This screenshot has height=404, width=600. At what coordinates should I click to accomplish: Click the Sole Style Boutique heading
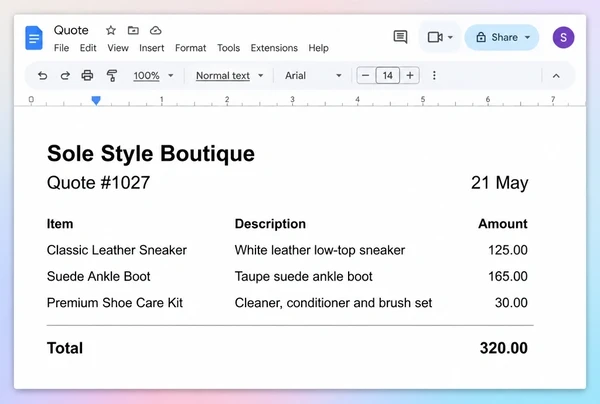tap(151, 154)
